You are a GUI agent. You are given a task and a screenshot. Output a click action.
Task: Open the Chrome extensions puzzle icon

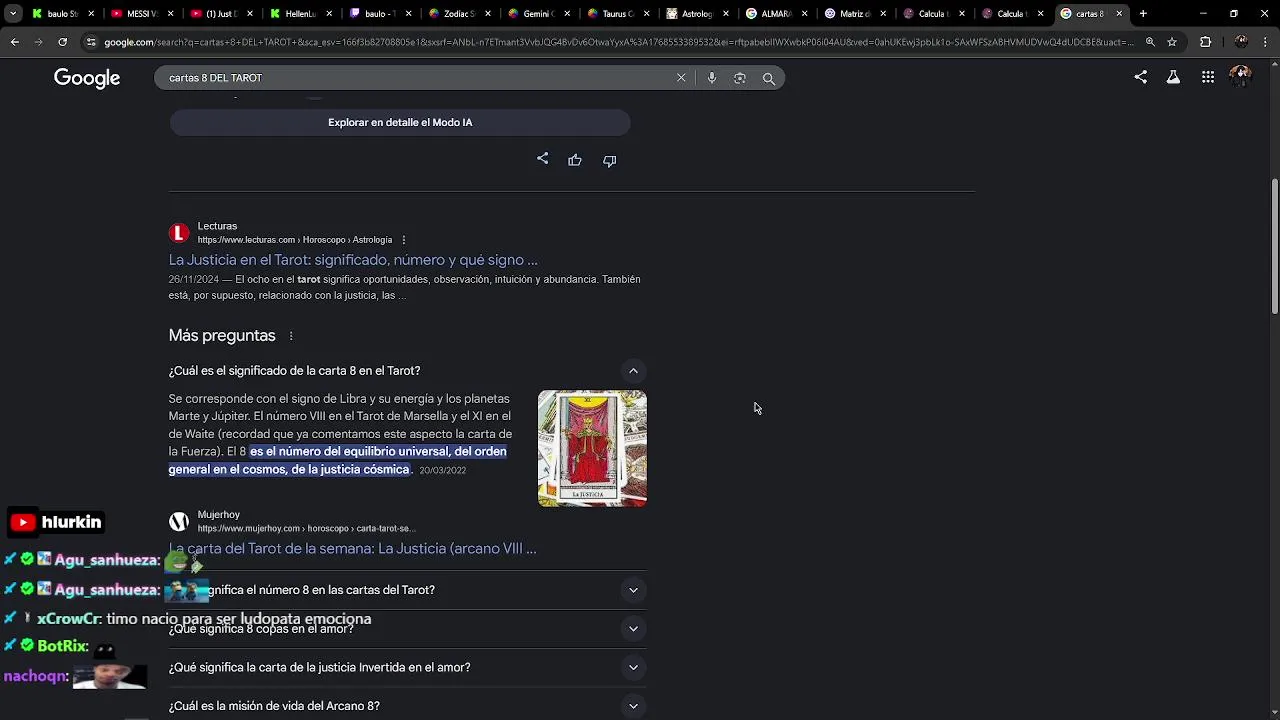1205,42
